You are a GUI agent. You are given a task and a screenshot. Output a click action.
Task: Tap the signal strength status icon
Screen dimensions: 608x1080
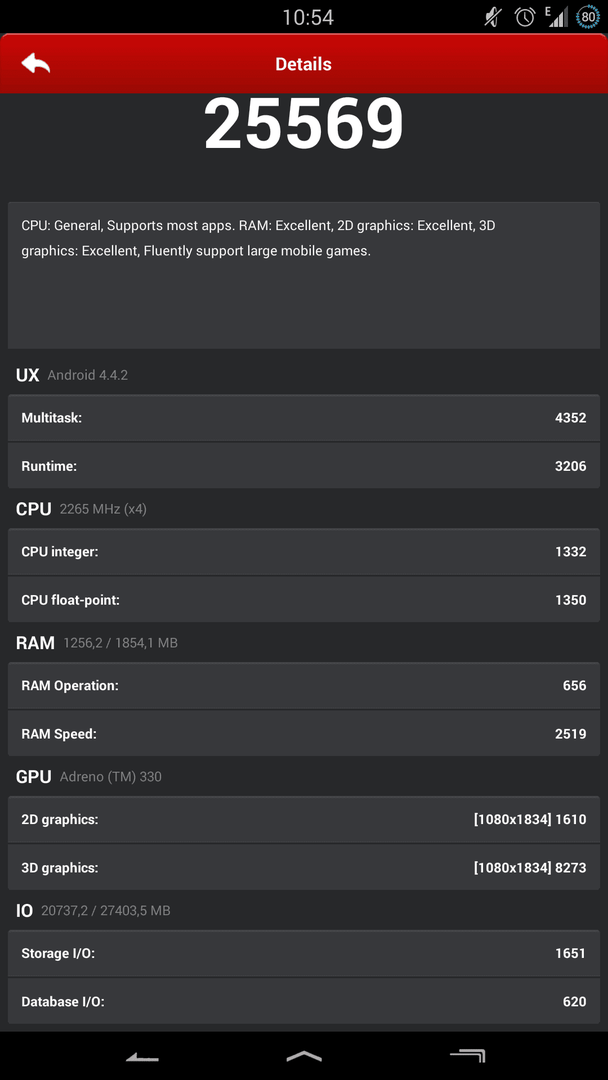tap(557, 17)
